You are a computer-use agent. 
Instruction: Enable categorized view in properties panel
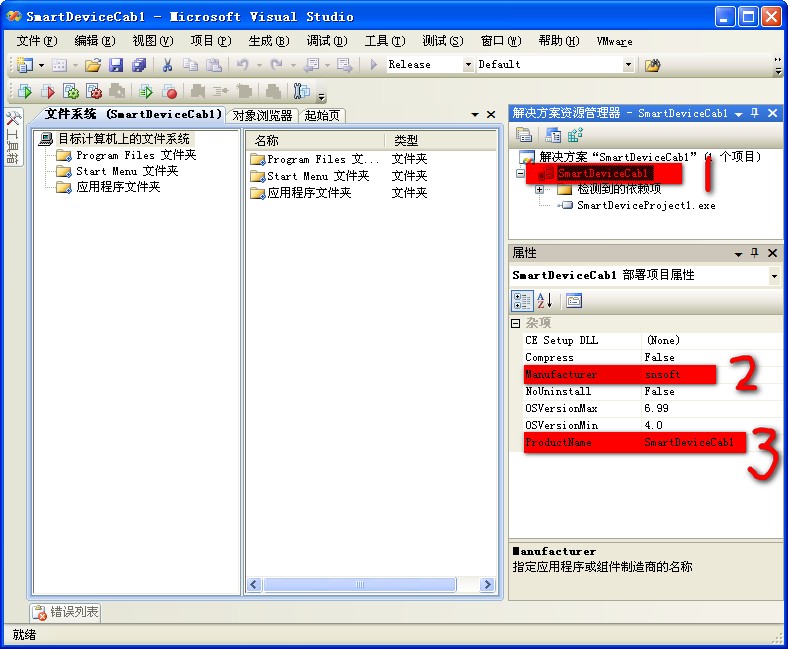click(x=522, y=301)
